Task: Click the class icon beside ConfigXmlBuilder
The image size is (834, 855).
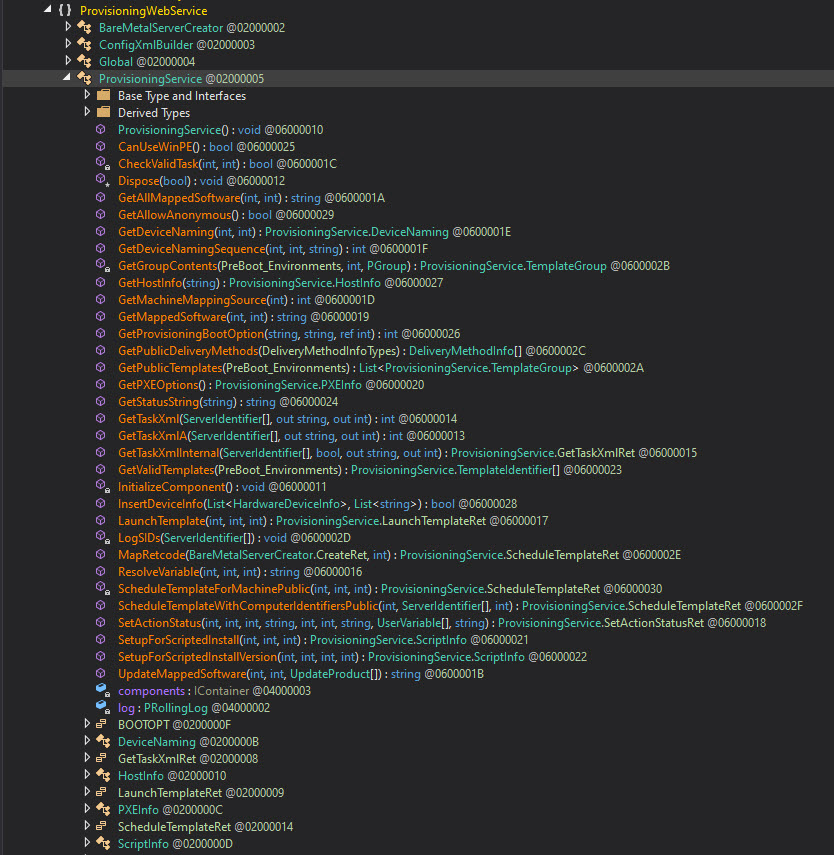Action: (85, 44)
